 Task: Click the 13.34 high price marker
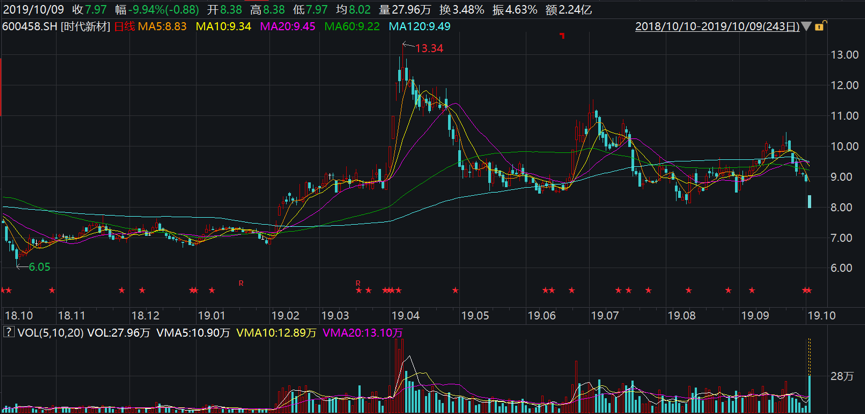(x=431, y=47)
